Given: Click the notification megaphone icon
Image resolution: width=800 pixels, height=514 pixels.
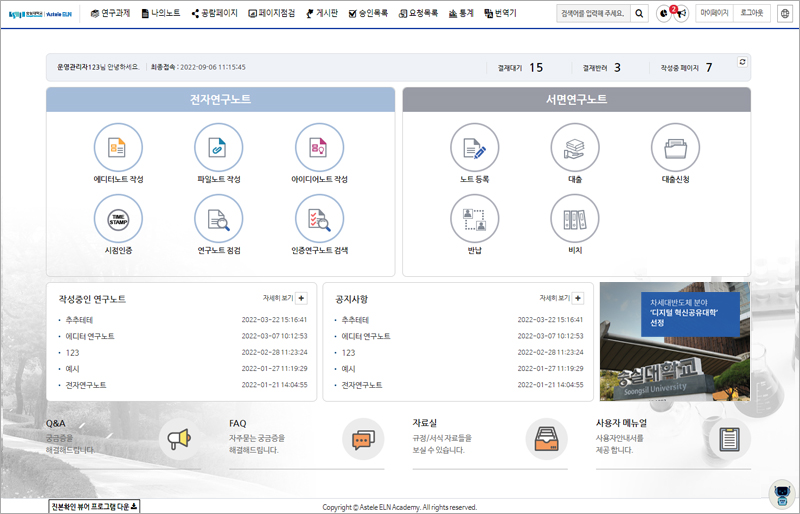Looking at the screenshot, I should (681, 14).
